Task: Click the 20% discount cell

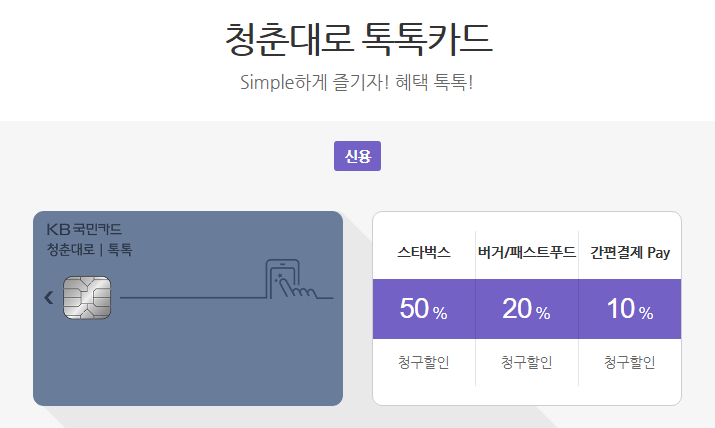Action: 527,309
